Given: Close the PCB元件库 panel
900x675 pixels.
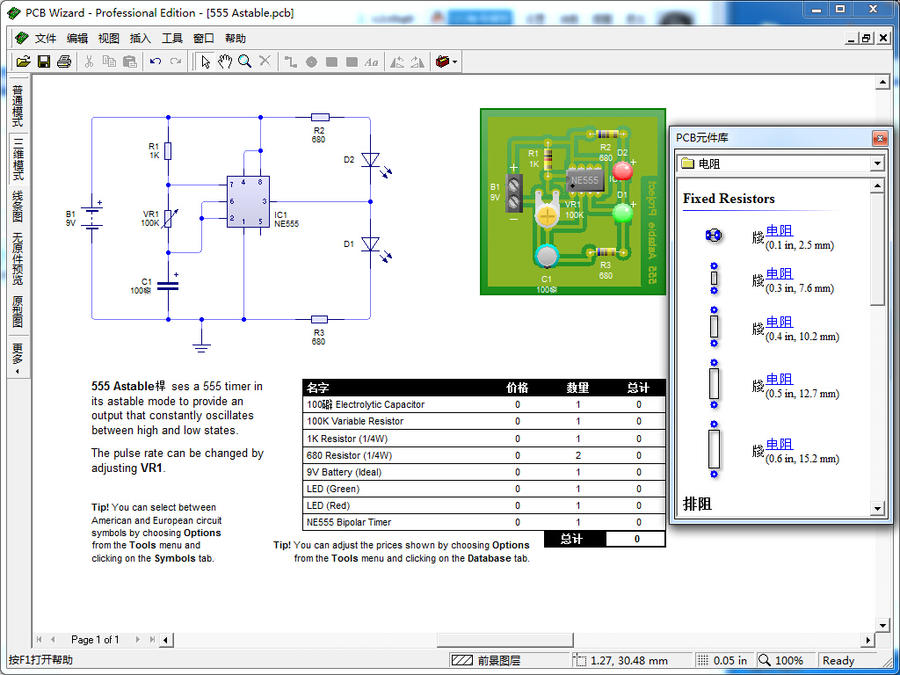Looking at the screenshot, I should (x=879, y=138).
